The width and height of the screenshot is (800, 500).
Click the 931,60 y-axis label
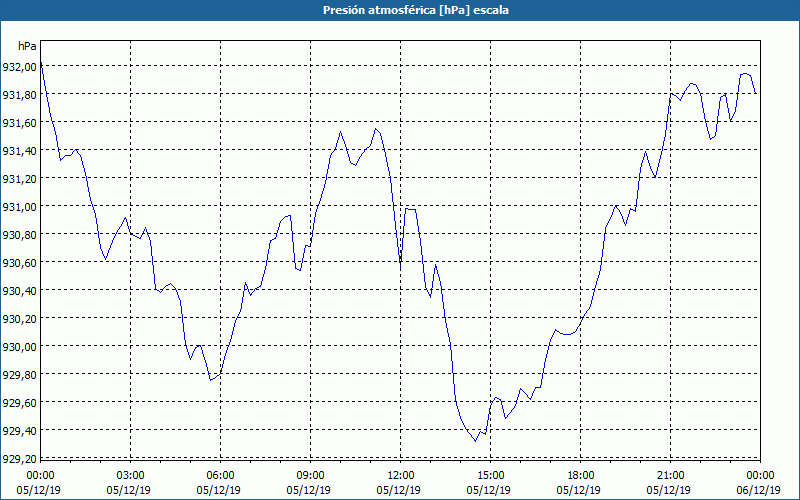(19, 122)
